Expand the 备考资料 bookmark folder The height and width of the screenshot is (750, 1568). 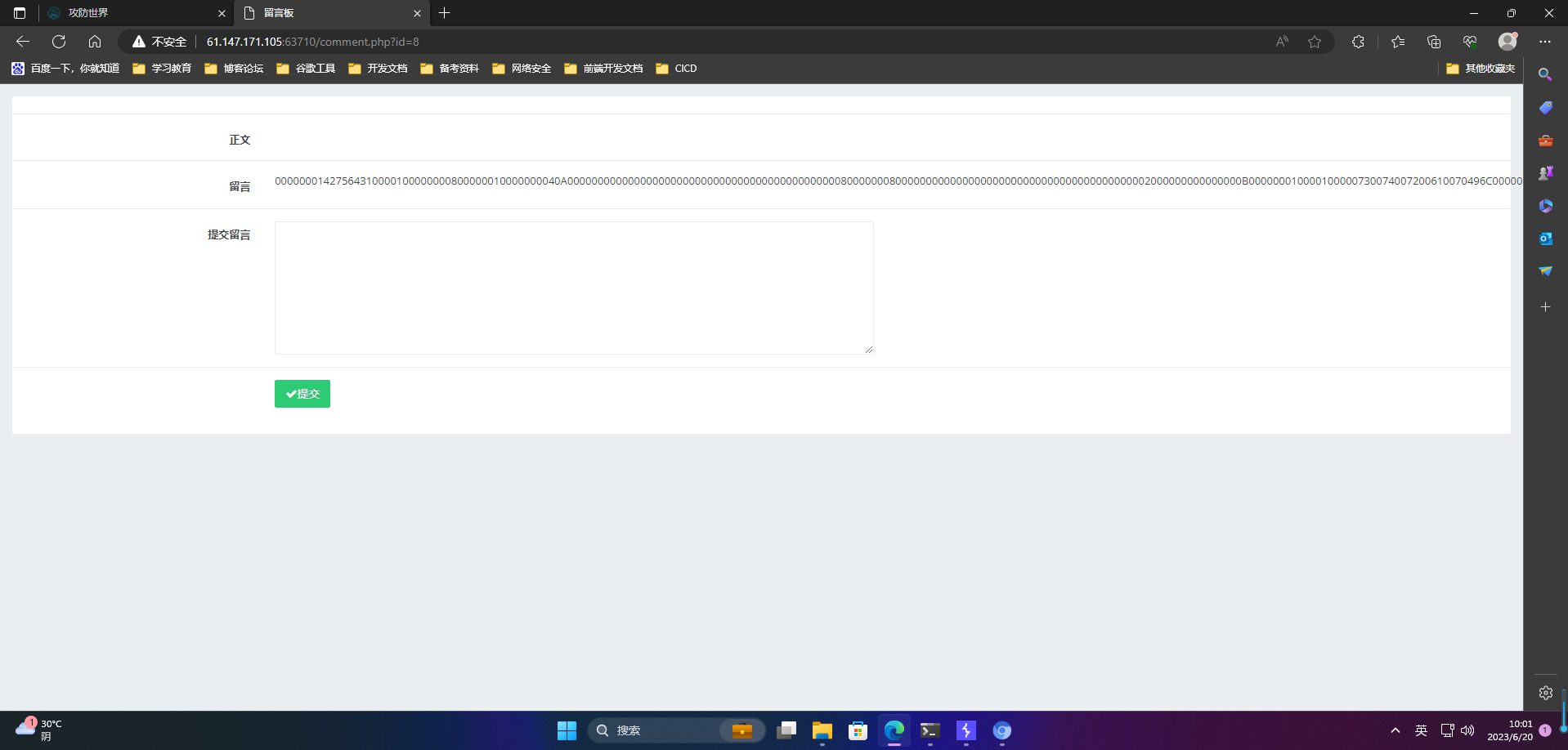click(450, 69)
